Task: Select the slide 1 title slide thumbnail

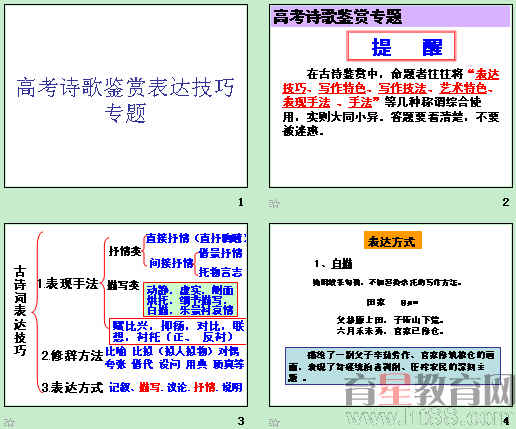Action: [x=126, y=96]
